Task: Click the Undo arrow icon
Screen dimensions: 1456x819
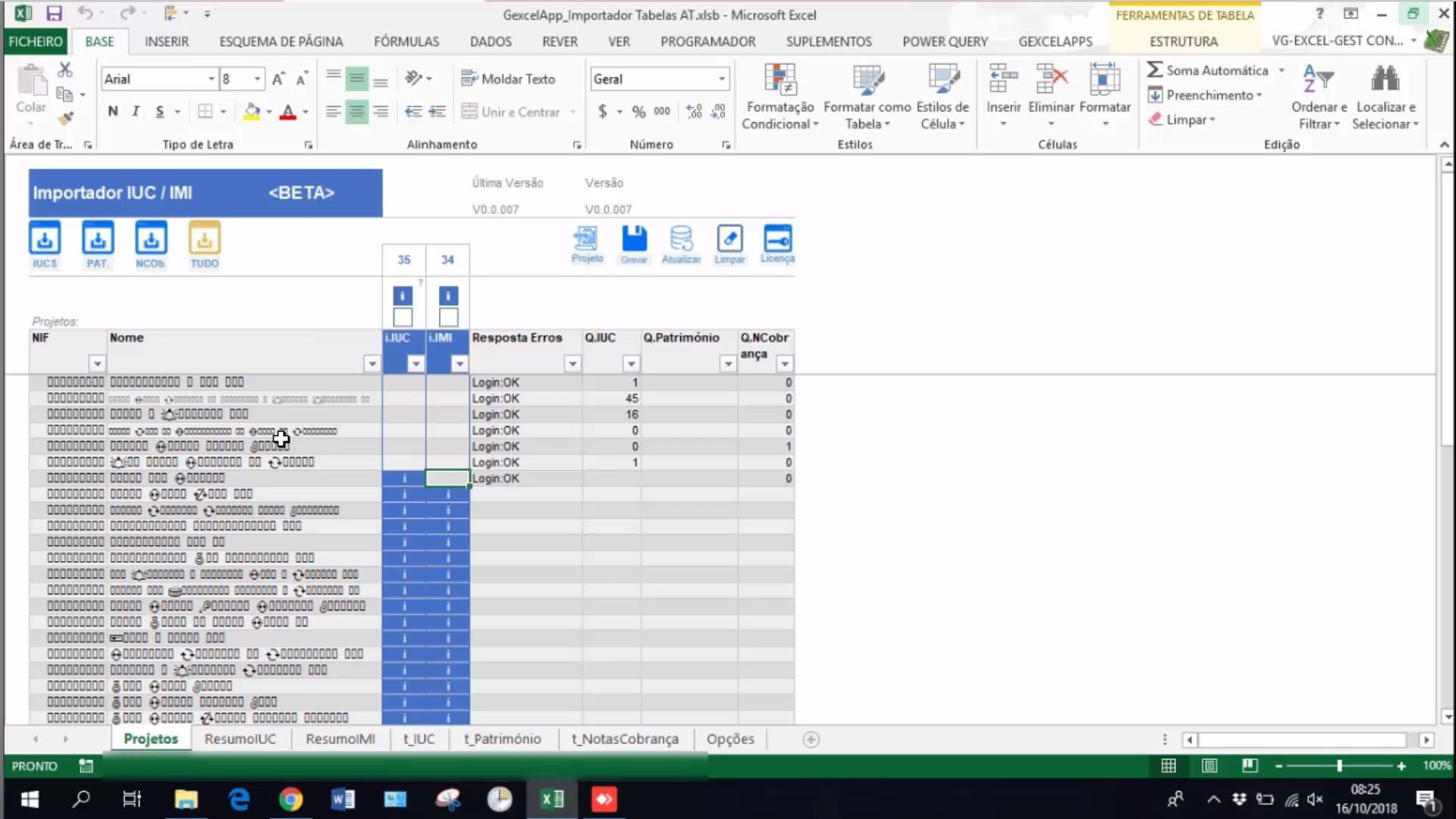Action: (x=85, y=14)
